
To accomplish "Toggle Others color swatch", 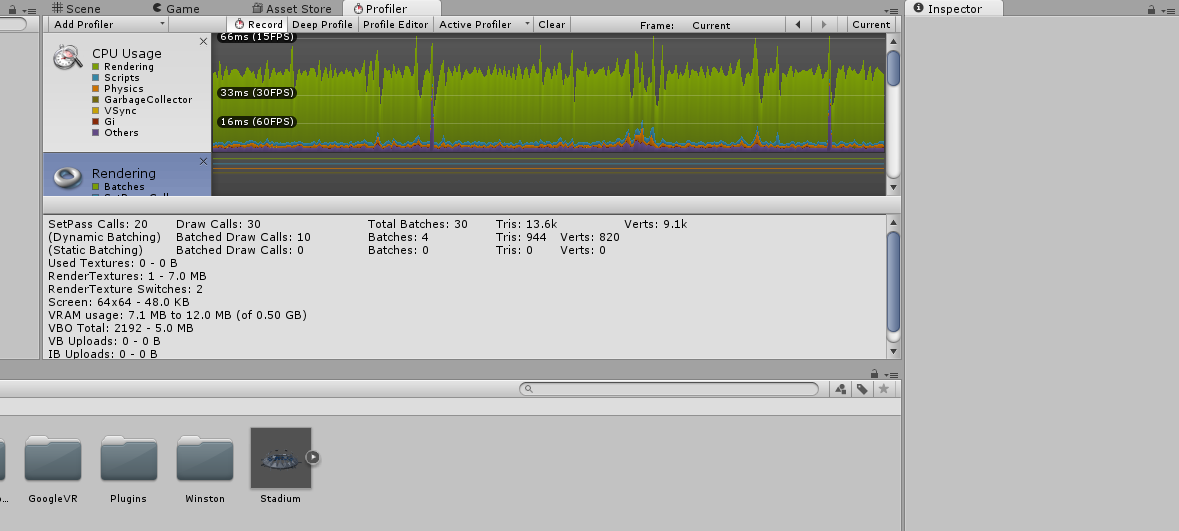I will pyautogui.click(x=95, y=132).
